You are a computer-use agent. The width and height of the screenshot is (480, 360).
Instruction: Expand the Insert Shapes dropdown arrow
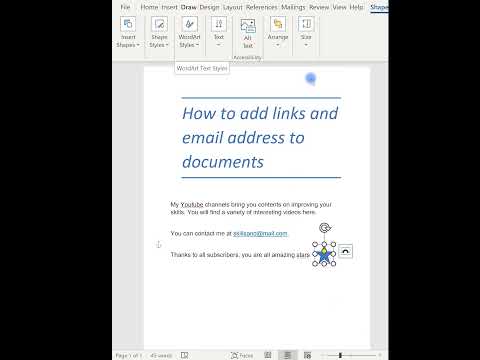[138, 45]
